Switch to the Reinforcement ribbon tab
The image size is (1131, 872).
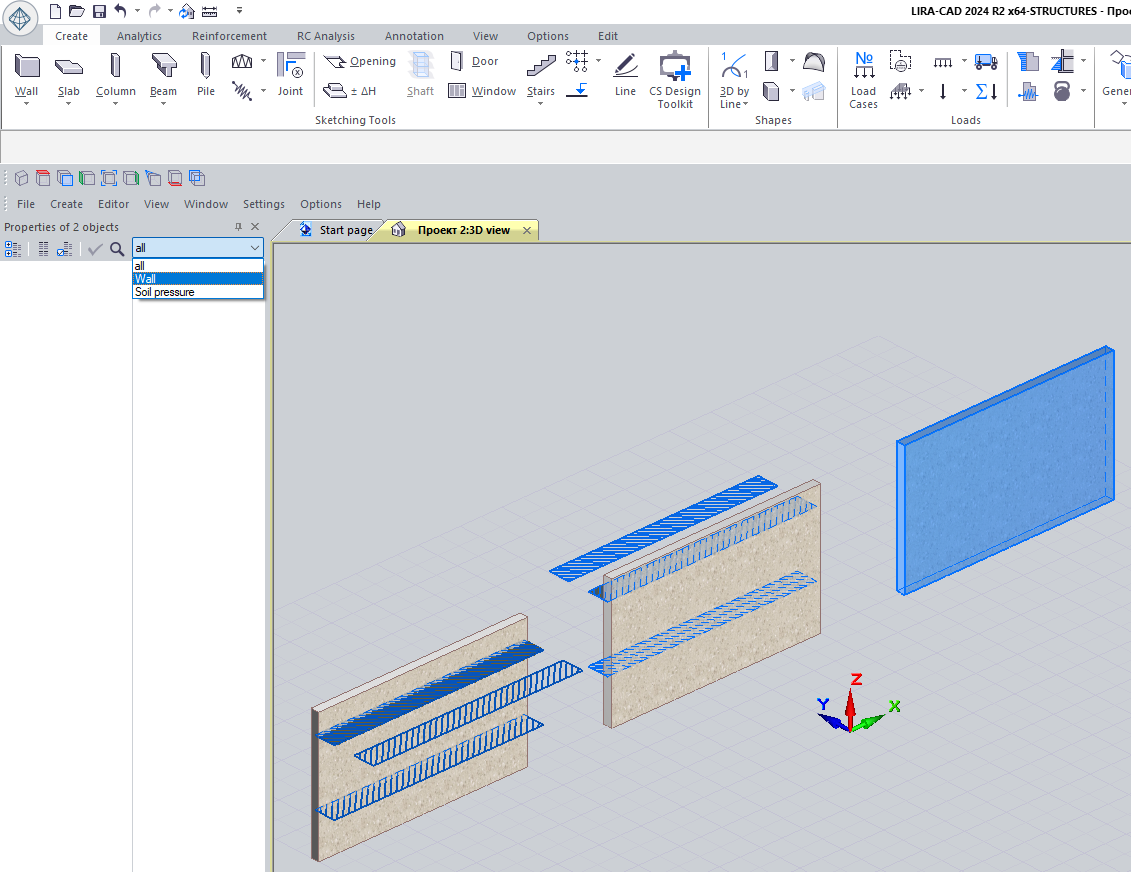point(229,36)
